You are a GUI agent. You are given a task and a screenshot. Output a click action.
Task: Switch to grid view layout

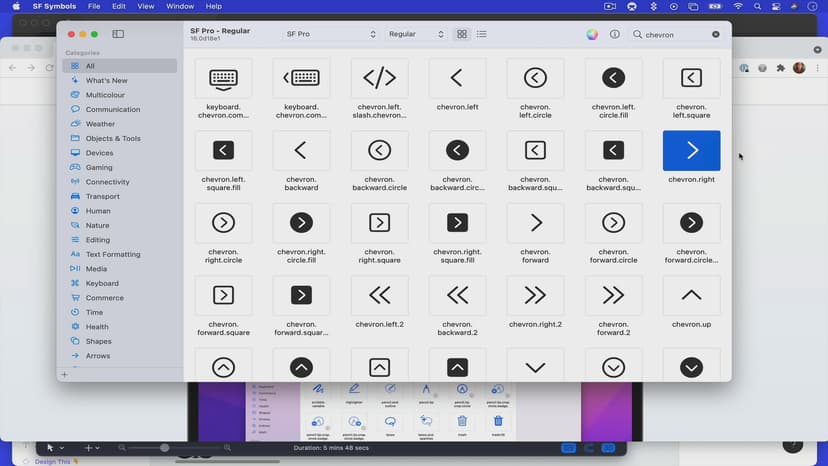click(462, 34)
